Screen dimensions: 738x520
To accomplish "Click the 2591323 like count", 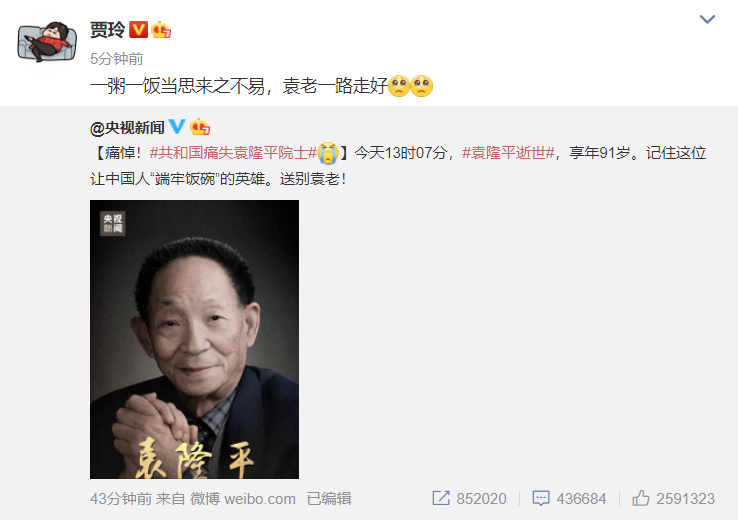I will click(x=685, y=499).
